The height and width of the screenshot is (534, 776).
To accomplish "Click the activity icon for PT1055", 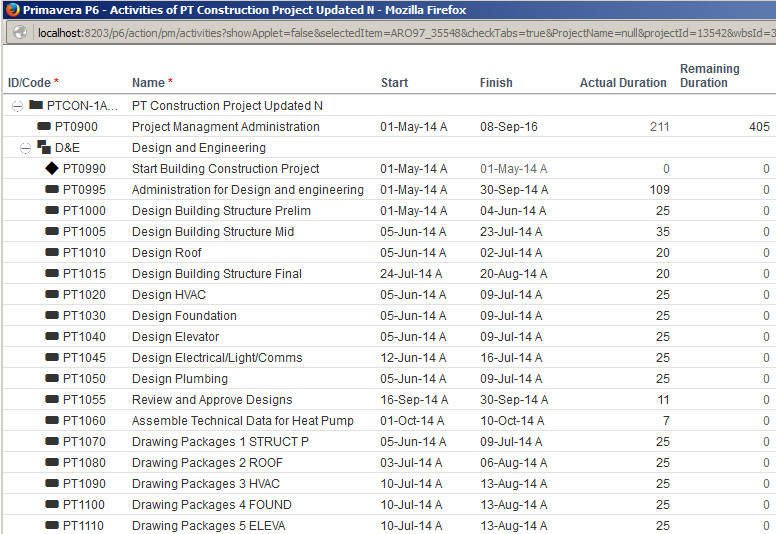I will point(52,399).
